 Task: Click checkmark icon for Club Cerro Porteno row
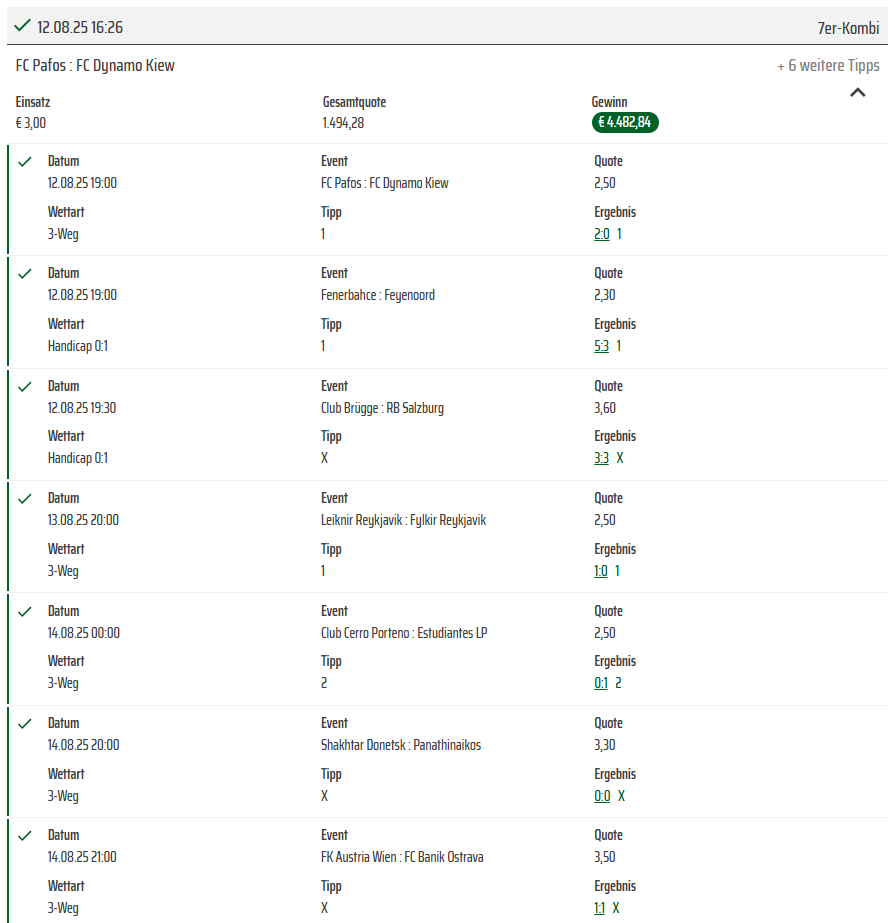coord(25,612)
